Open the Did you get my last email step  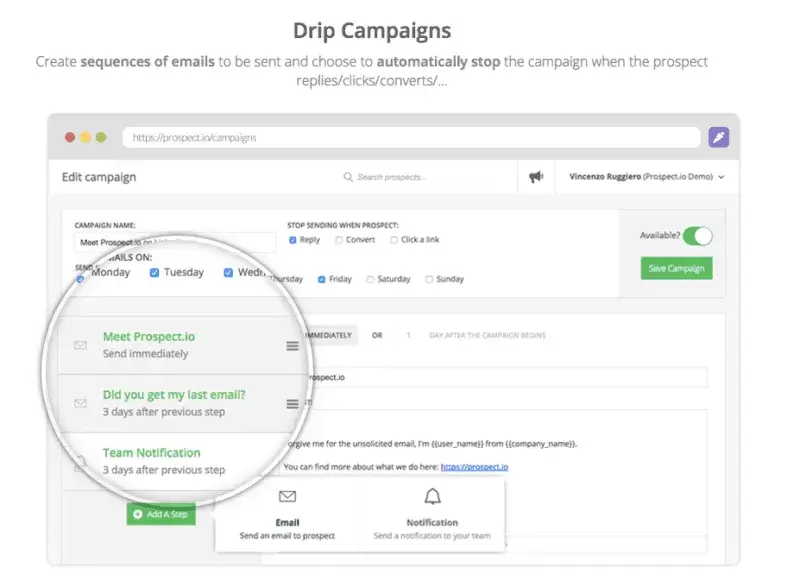click(174, 395)
